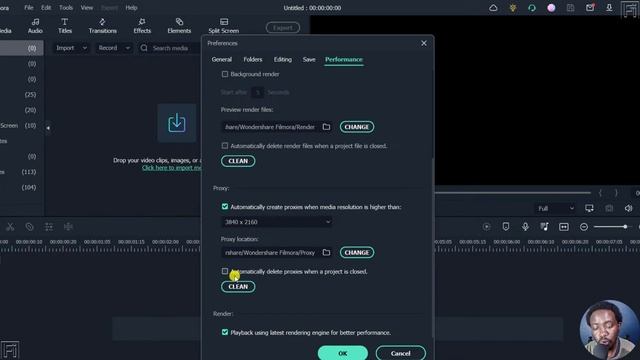Image resolution: width=640 pixels, height=360 pixels.
Task: Click the 'Click here to import media' link
Action: (x=172, y=168)
